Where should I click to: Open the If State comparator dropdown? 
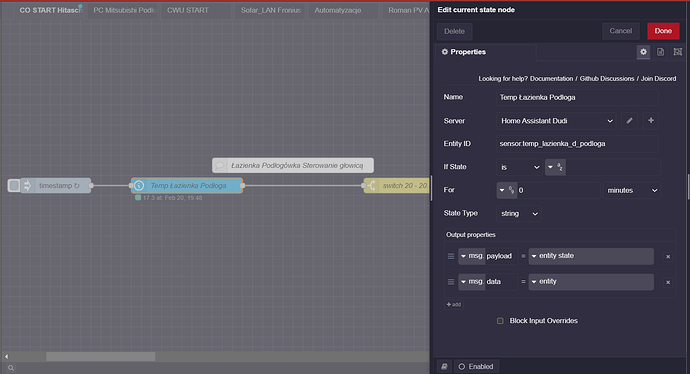click(519, 167)
